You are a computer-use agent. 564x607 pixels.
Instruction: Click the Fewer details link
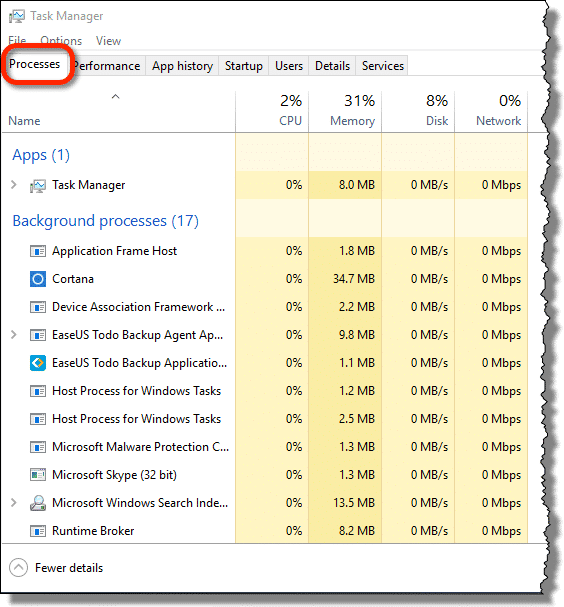coord(69,568)
